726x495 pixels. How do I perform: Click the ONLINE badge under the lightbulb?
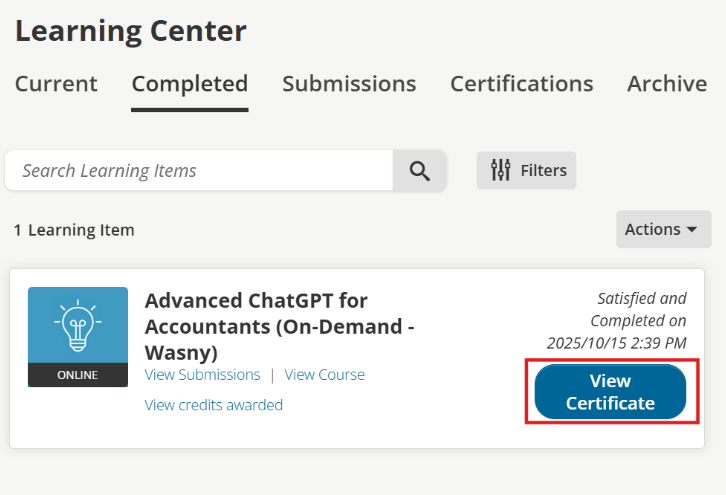[x=78, y=376]
